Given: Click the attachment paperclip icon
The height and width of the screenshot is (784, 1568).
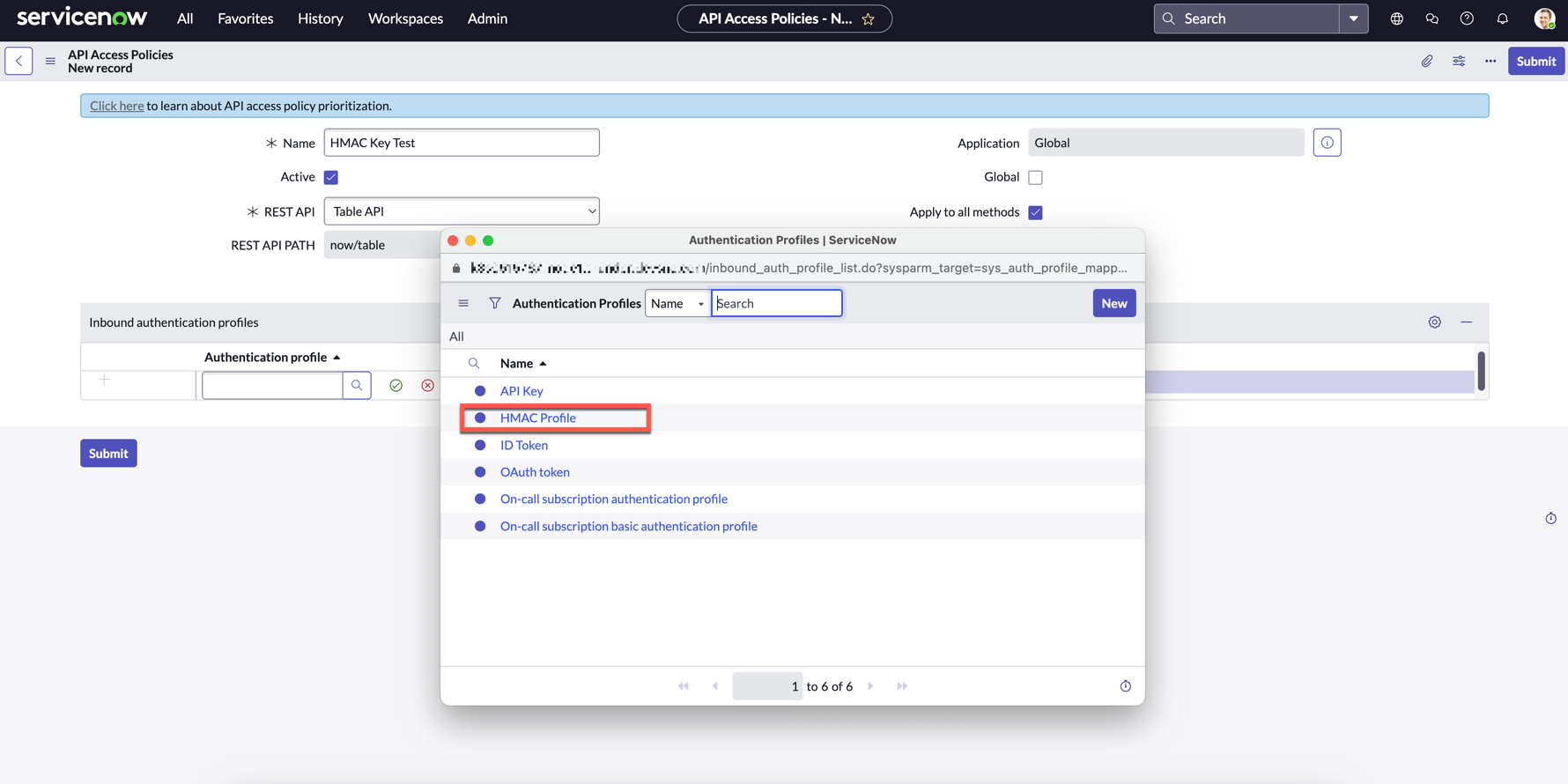Looking at the screenshot, I should (x=1427, y=61).
